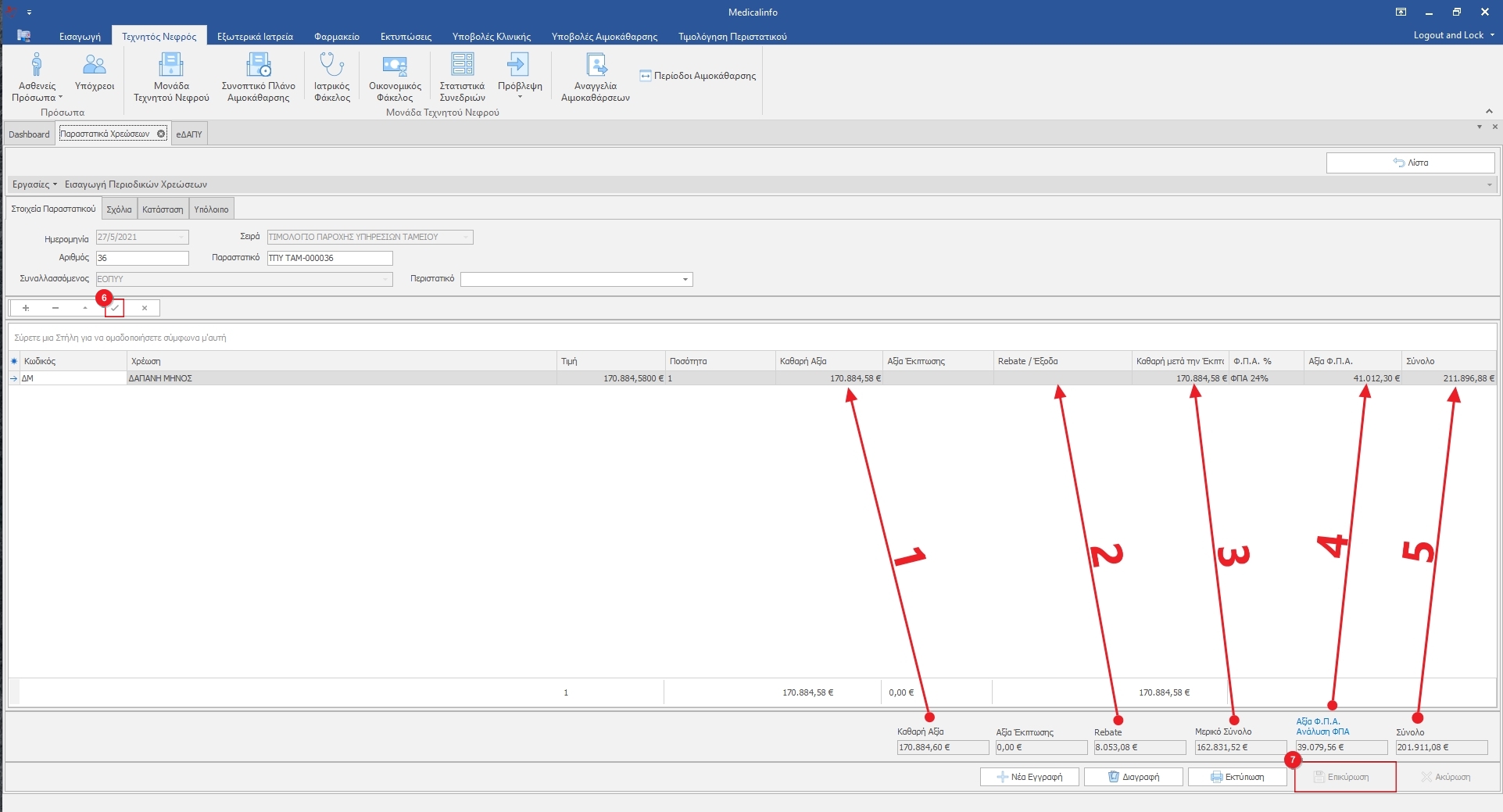Expand the Περιστατικό combo box
Image resolution: width=1503 pixels, height=812 pixels.
[685, 280]
